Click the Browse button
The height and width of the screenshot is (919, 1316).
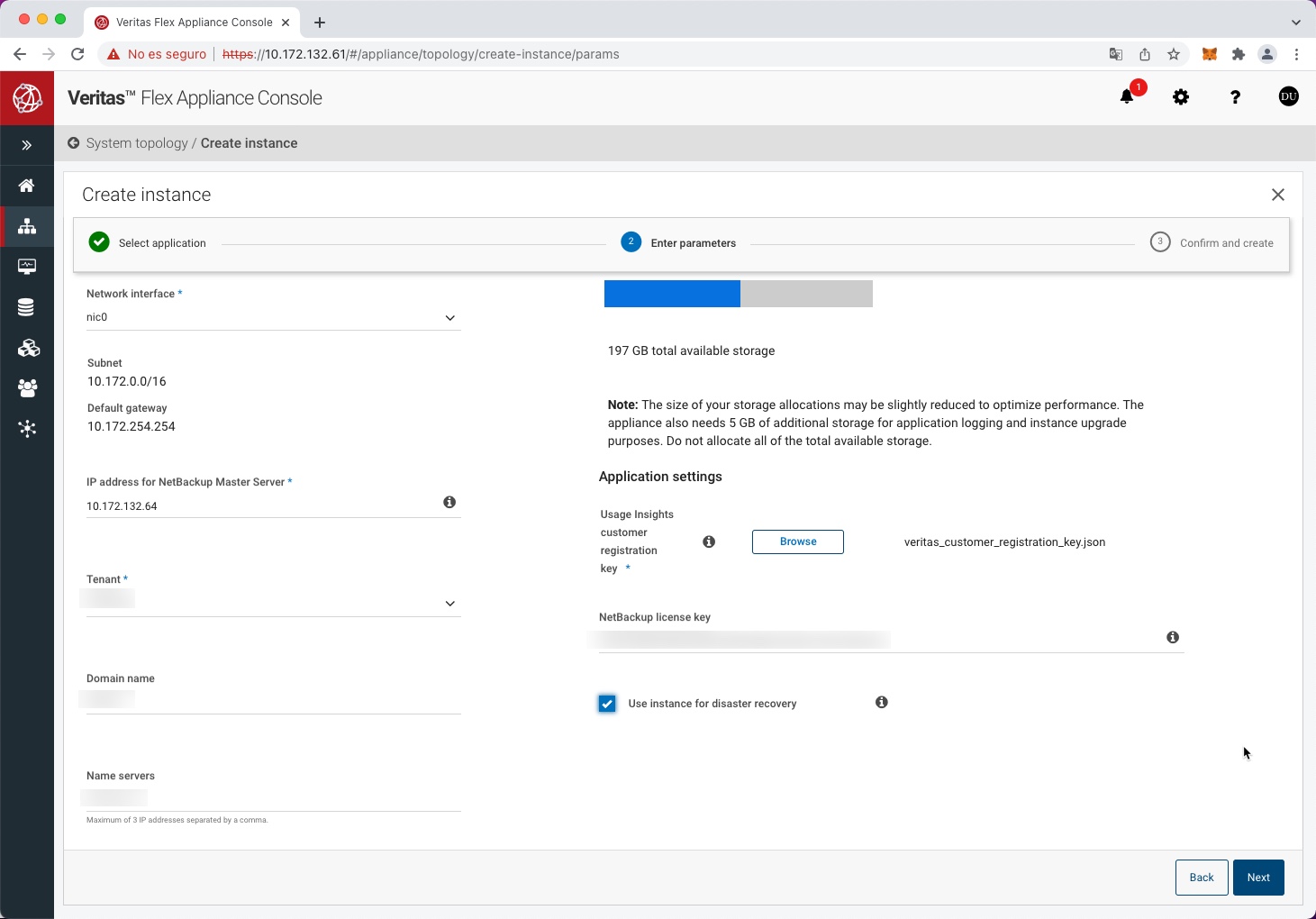(x=798, y=541)
